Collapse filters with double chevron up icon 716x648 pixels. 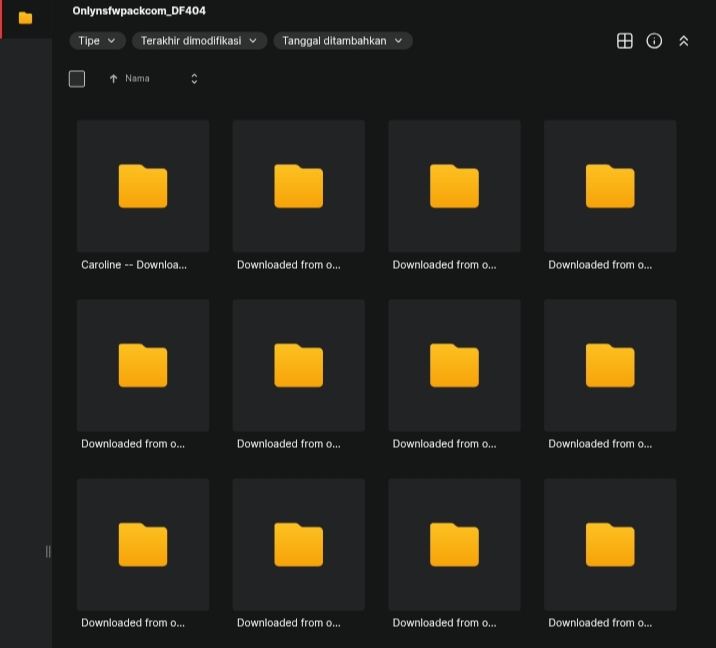683,41
